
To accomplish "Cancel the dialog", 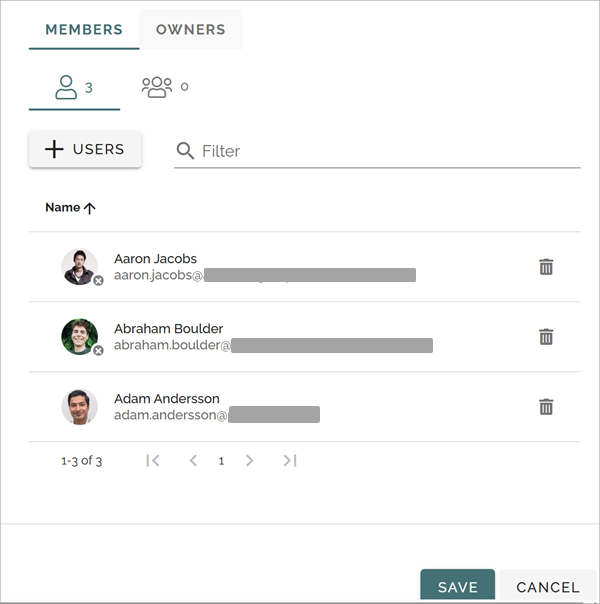I will coord(548,586).
